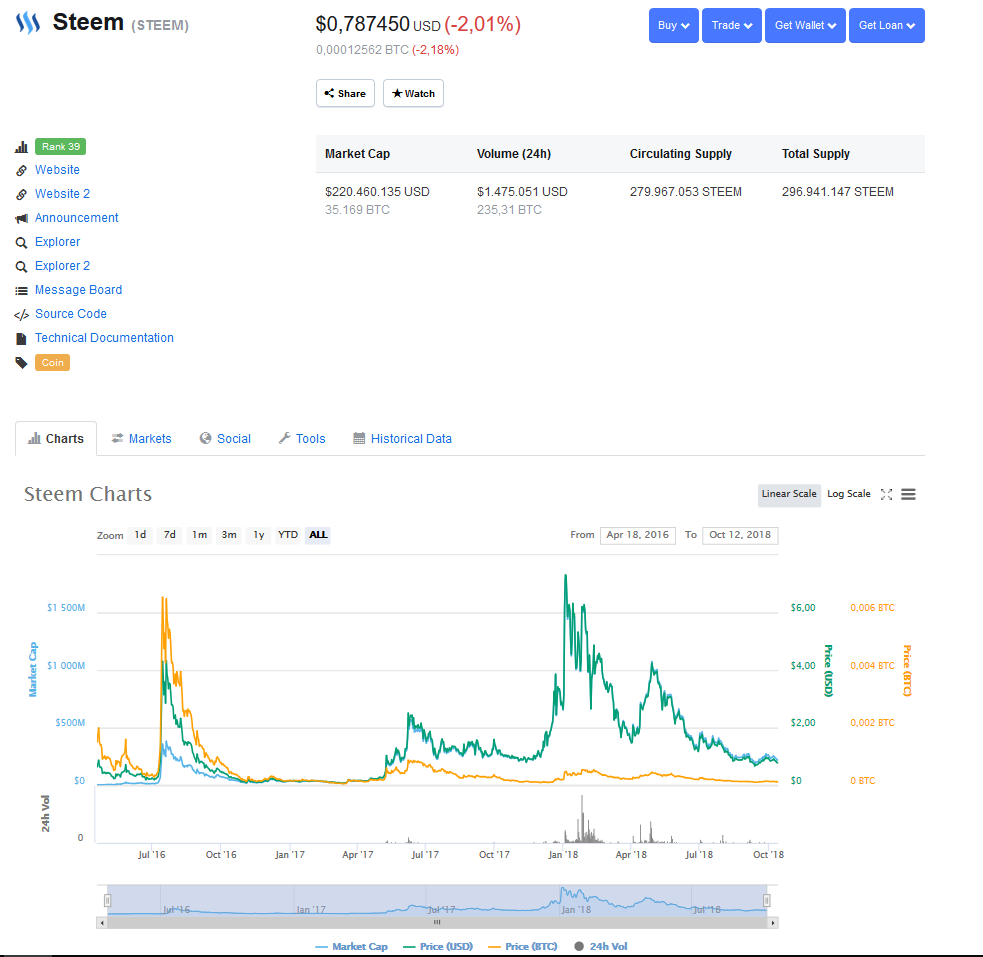Toggle the Price (BTC) legend series

click(523, 946)
